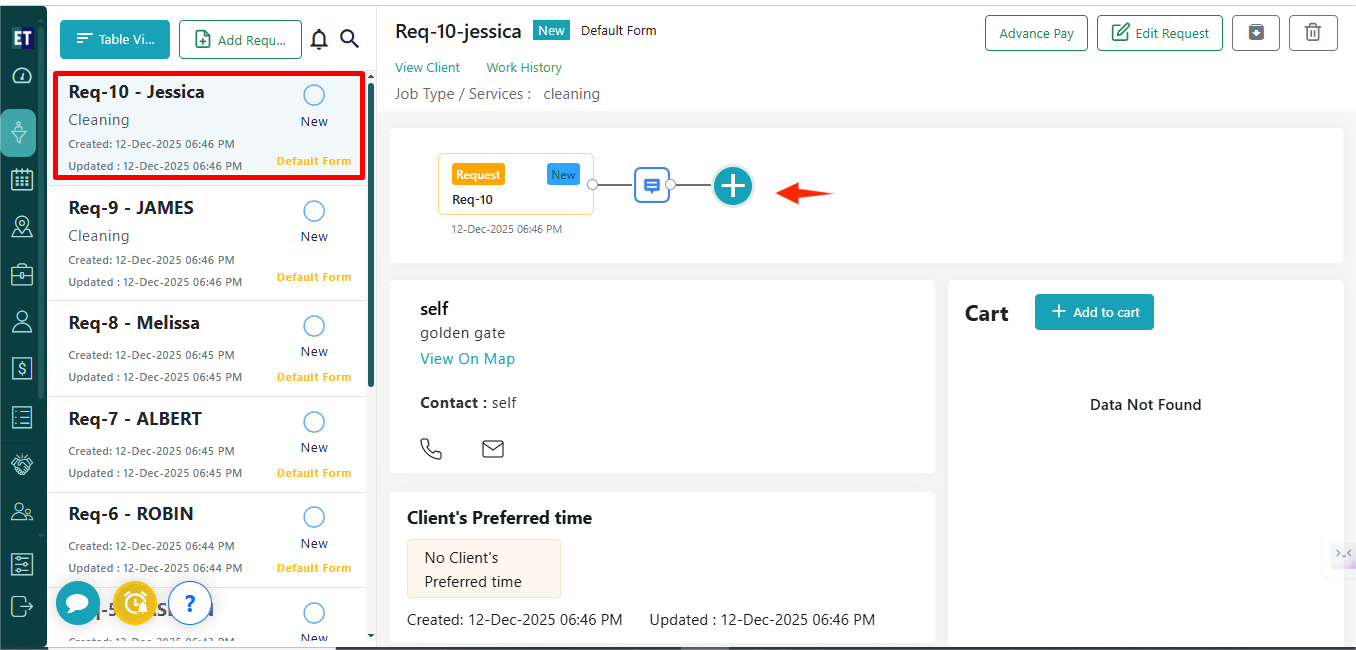
Task: Click the plus circle in workflow
Action: tap(733, 186)
